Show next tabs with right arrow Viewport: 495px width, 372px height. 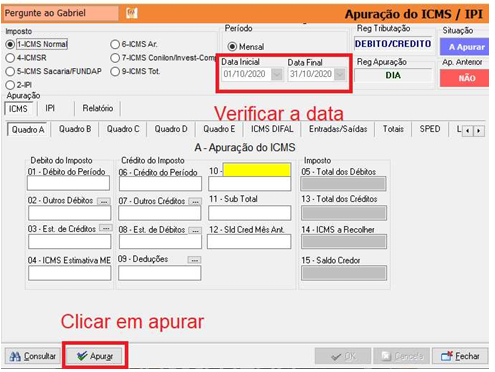point(479,131)
